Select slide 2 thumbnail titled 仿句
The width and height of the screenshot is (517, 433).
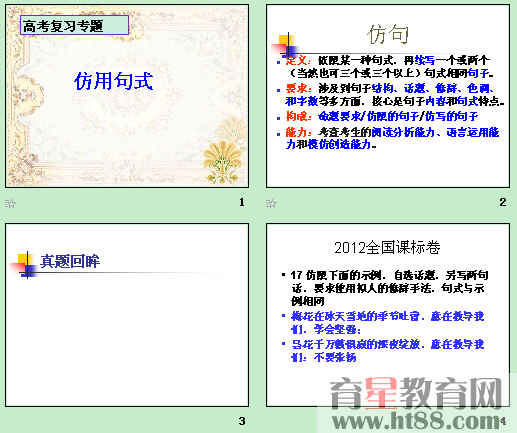(388, 96)
